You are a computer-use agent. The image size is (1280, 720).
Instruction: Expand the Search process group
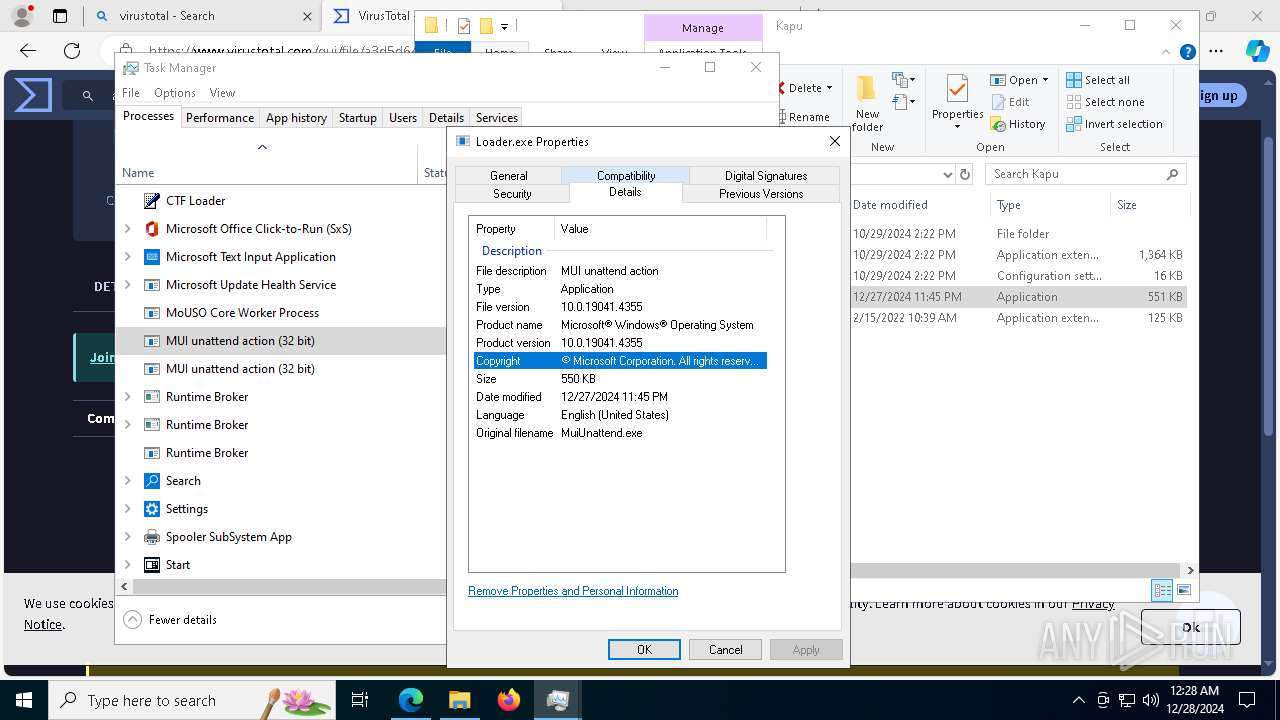coord(128,481)
